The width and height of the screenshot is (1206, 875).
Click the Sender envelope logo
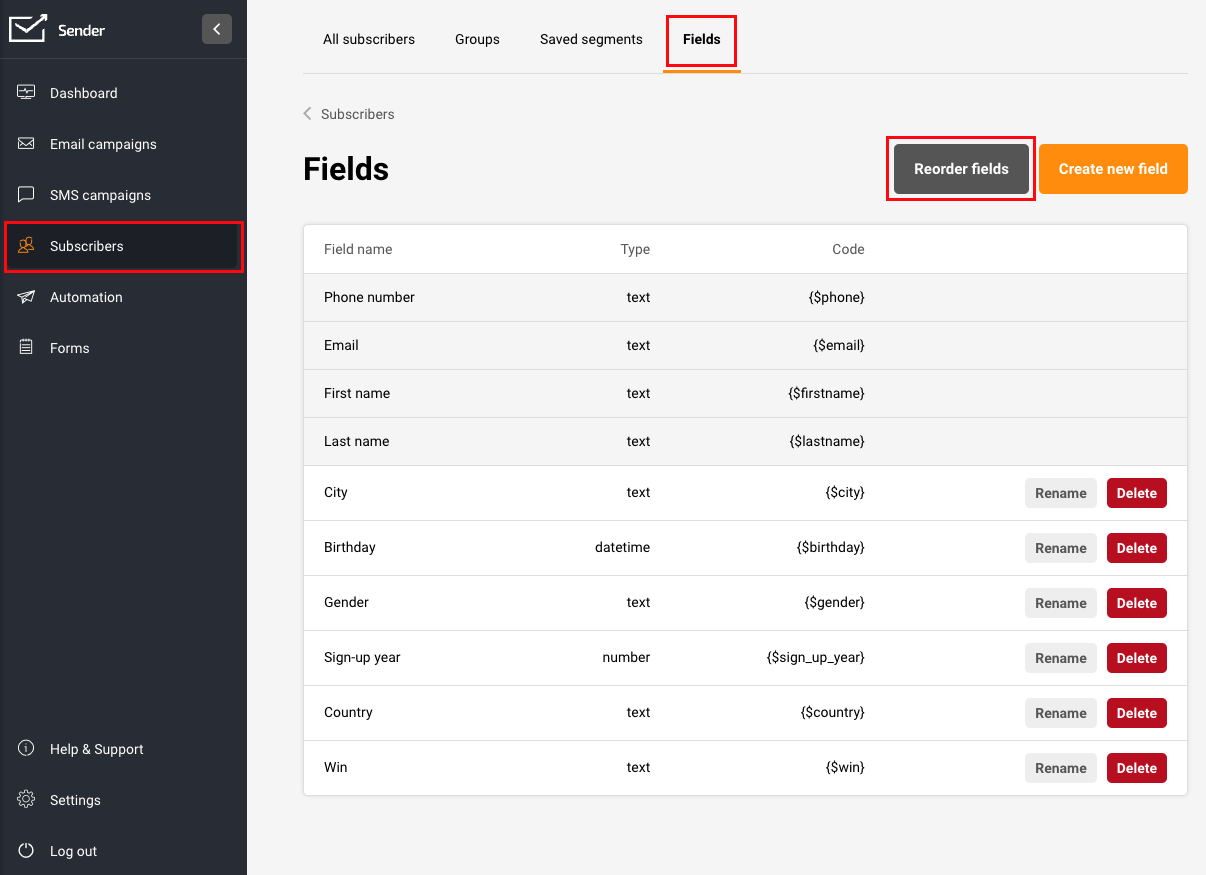[28, 29]
